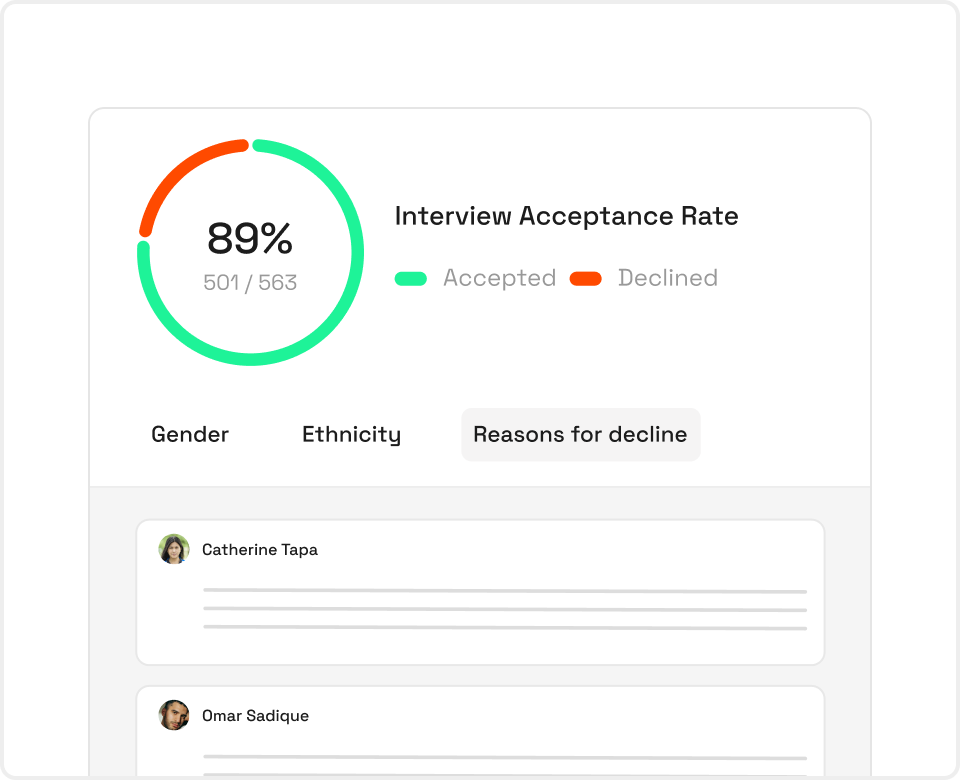Screen dimensions: 960x780
Task: Click last placeholder line in Catherine's card
Action: tap(505, 628)
